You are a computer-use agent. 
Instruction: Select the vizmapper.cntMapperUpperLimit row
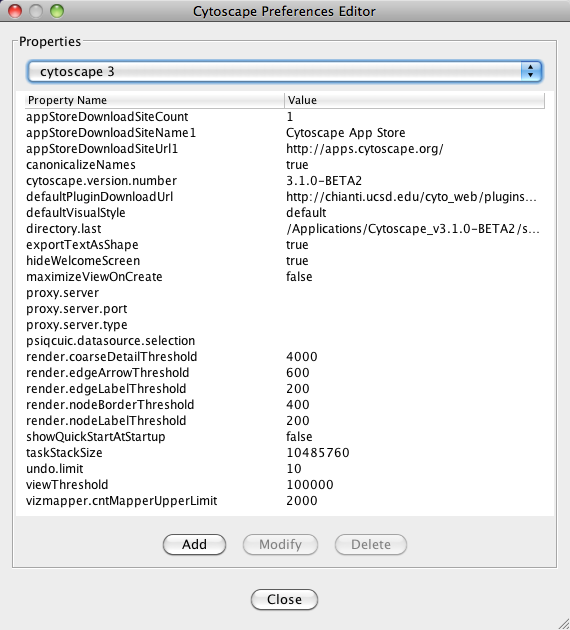[284, 501]
